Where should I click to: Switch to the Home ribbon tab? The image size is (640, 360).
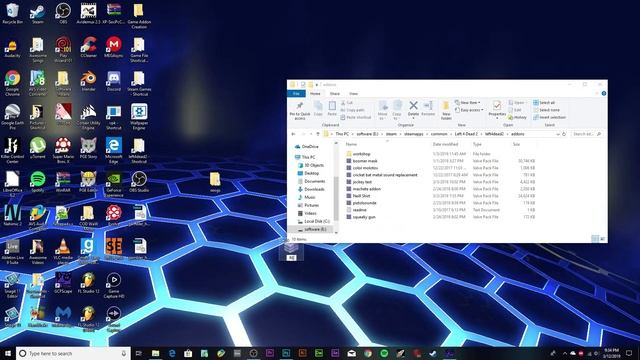315,93
